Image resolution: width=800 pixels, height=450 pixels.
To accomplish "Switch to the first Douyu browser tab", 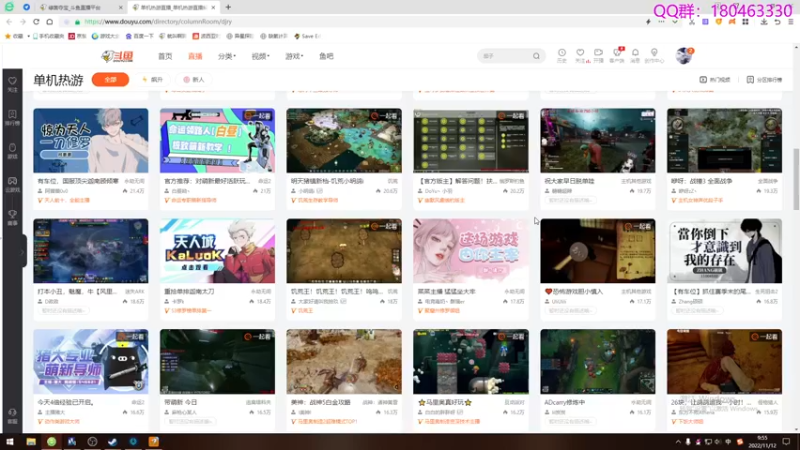I will click(x=81, y=7).
